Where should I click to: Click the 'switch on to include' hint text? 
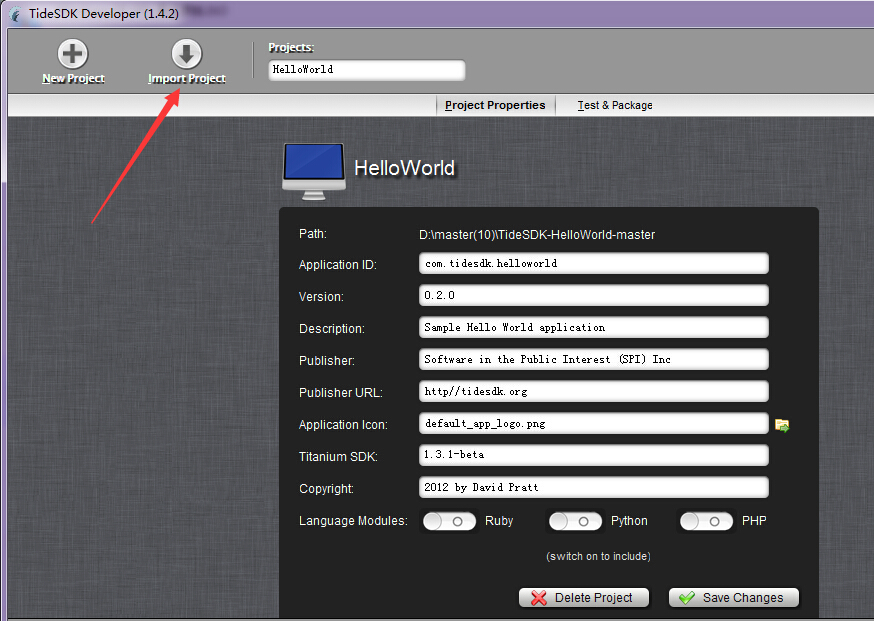pyautogui.click(x=598, y=556)
